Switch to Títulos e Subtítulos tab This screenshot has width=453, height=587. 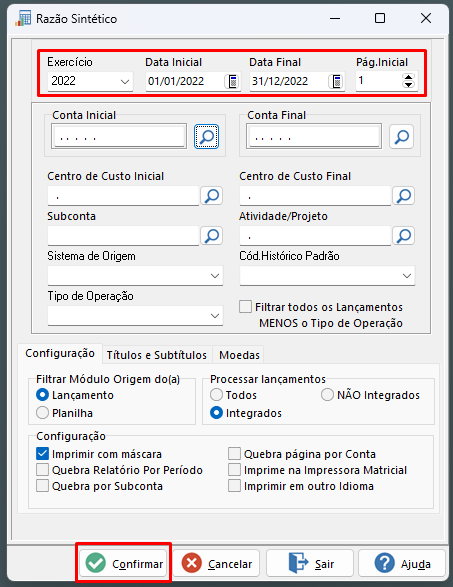point(157,355)
